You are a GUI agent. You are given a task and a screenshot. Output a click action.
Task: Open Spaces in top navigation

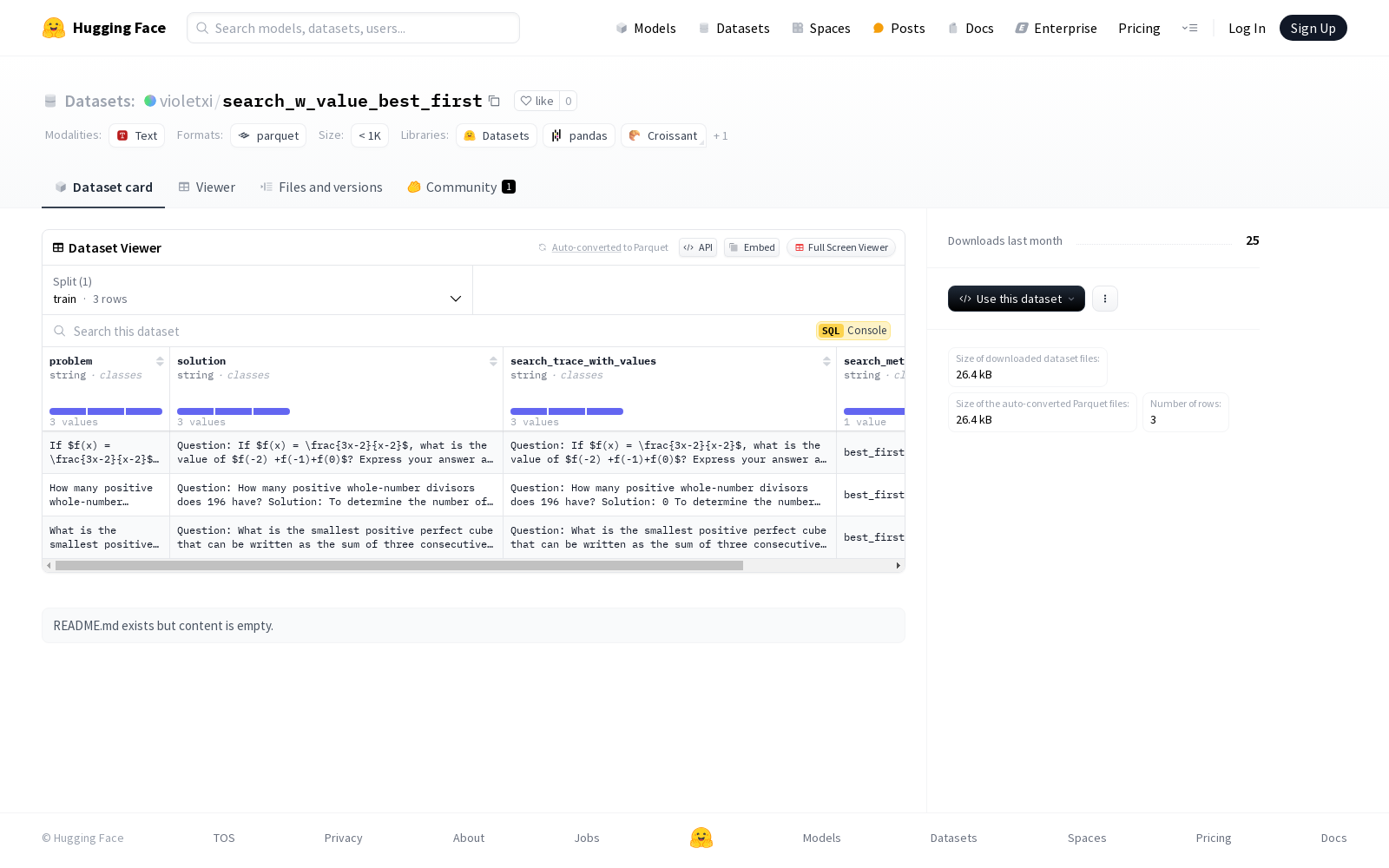pyautogui.click(x=821, y=28)
